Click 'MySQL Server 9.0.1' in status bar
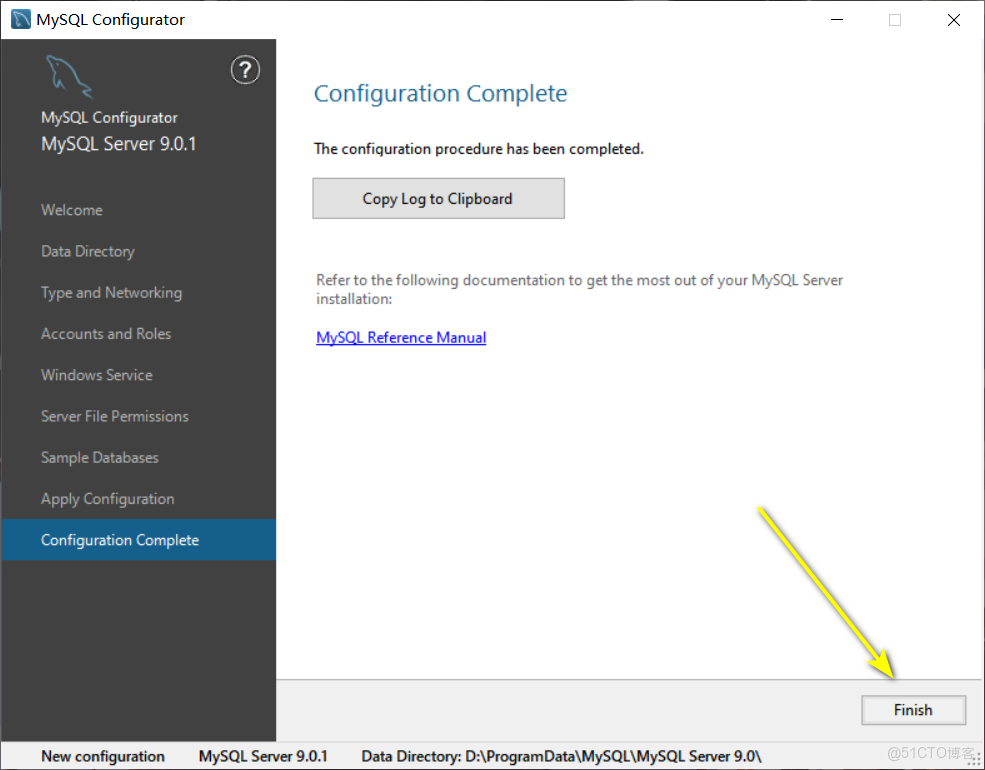This screenshot has height=770, width=985. click(x=263, y=756)
